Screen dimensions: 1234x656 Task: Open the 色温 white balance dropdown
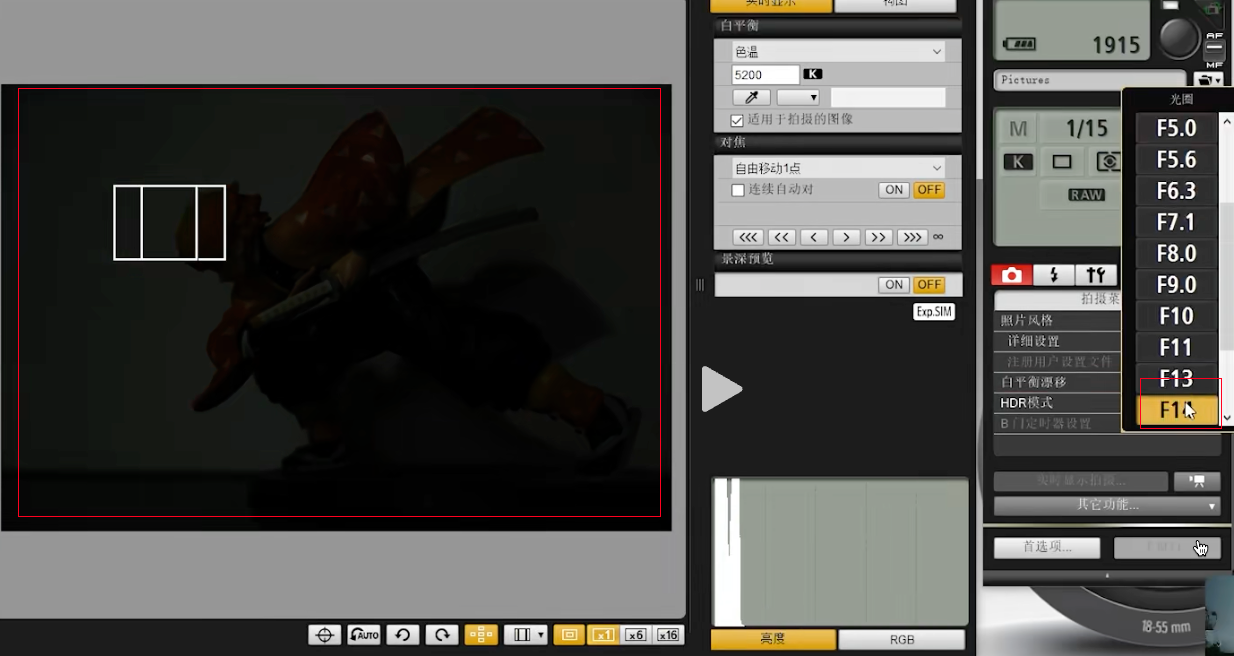[x=838, y=51]
